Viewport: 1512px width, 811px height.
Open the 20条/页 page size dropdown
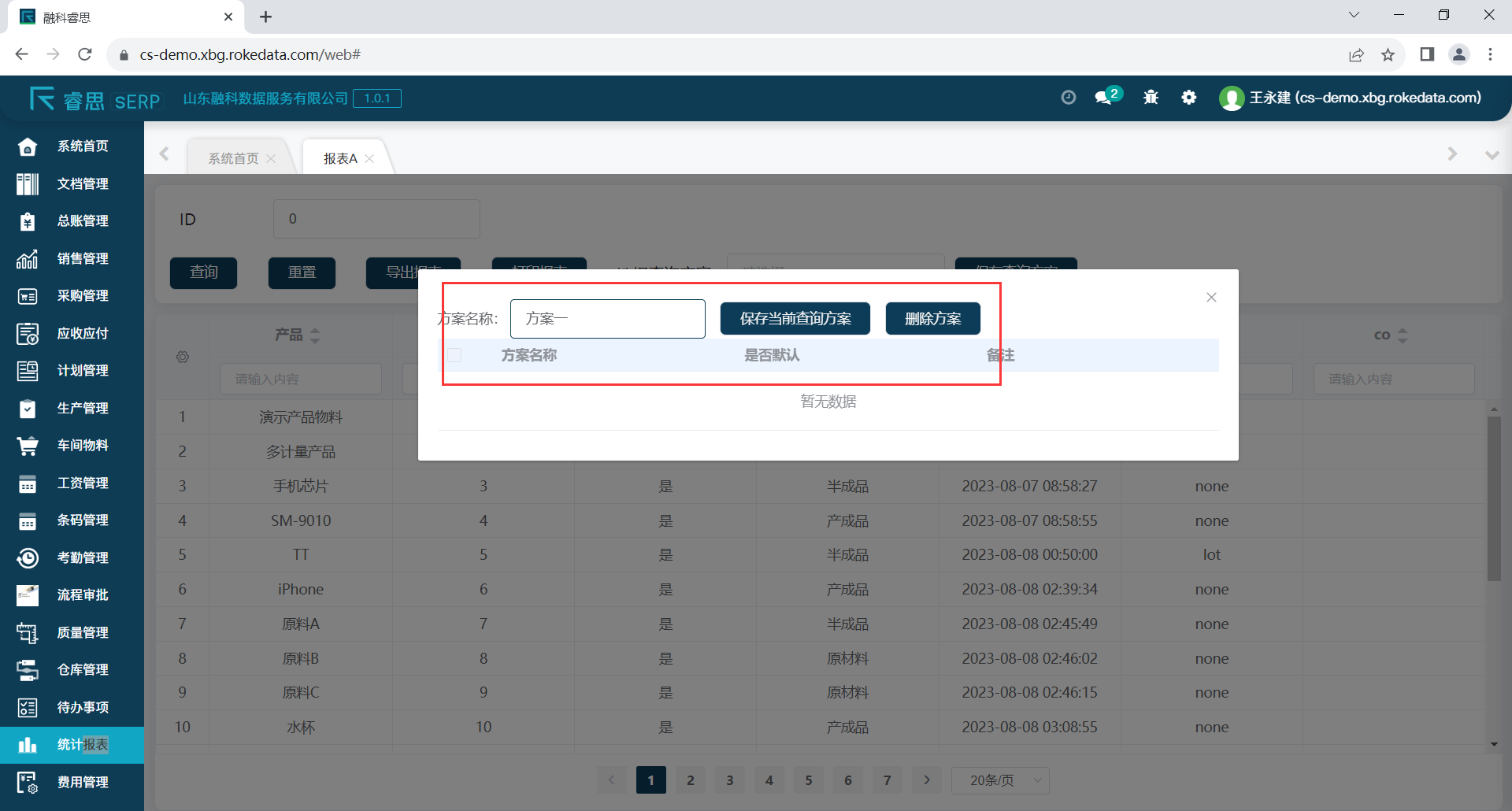point(1000,780)
